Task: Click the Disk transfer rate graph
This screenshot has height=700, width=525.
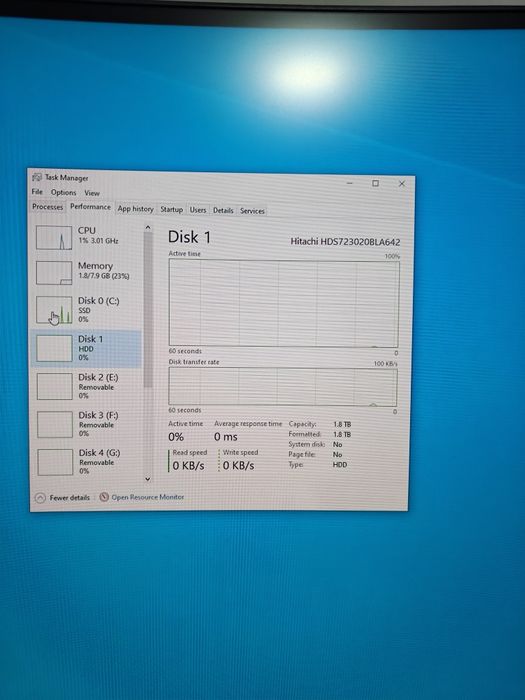Action: [283, 387]
